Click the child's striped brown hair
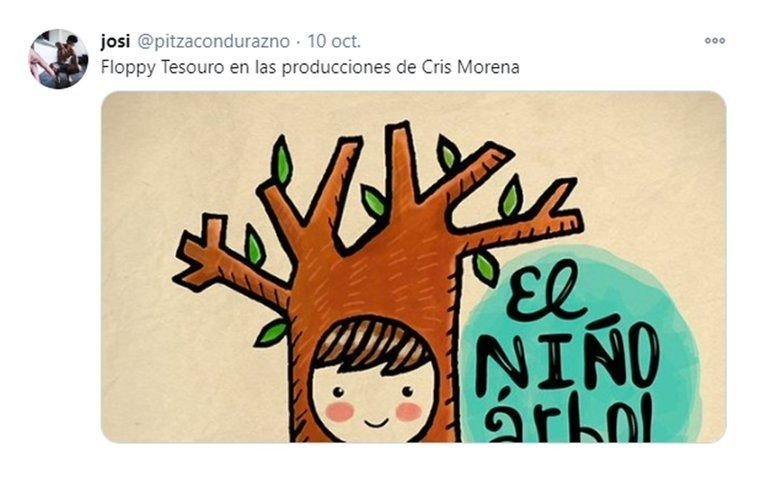Screen dimensions: 768x480 [372, 345]
